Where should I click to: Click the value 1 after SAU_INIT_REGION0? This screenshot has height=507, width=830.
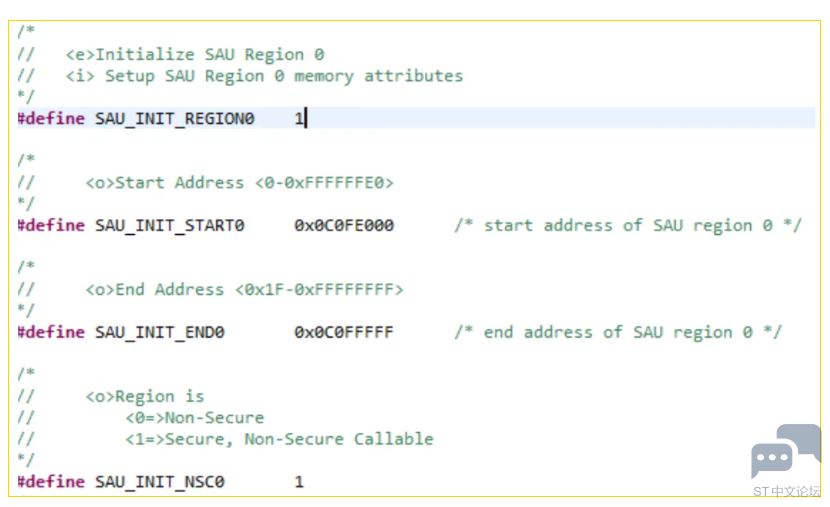pos(298,119)
